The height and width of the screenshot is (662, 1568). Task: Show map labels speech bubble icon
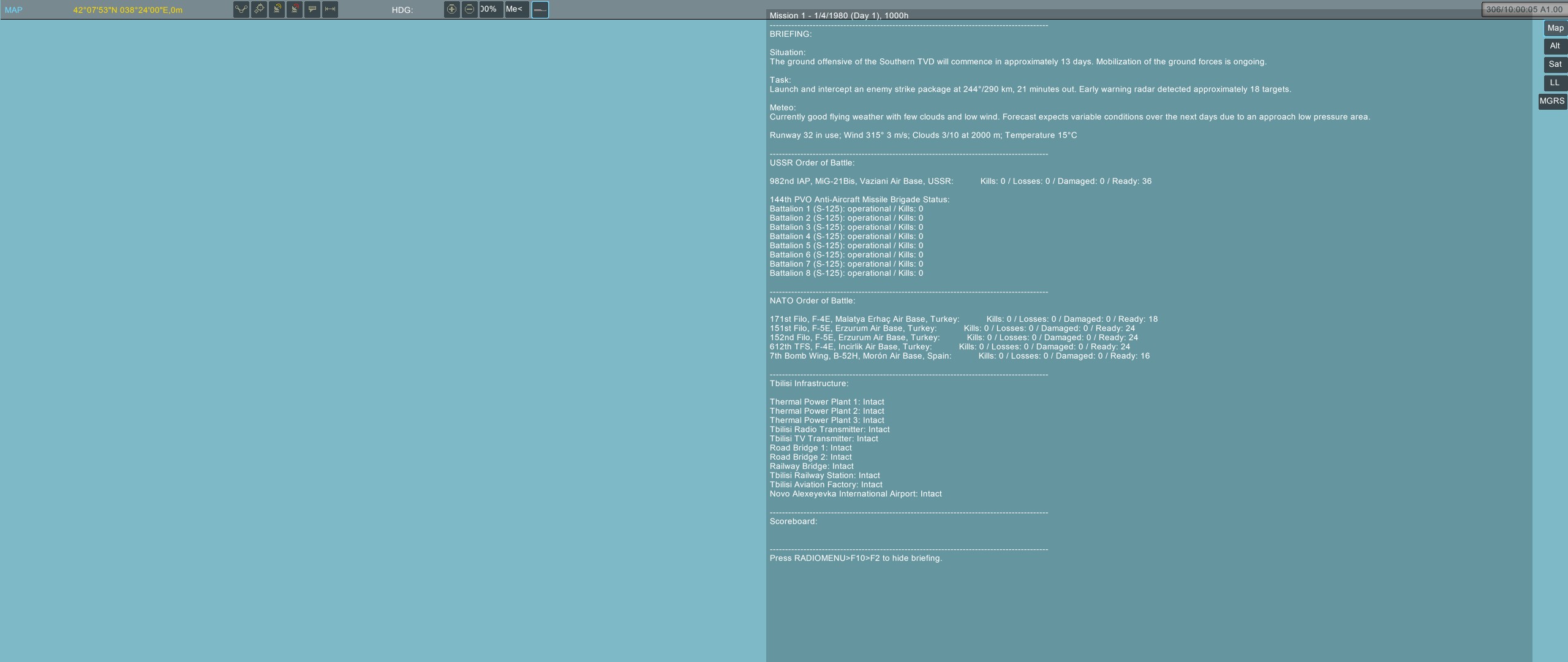point(312,9)
